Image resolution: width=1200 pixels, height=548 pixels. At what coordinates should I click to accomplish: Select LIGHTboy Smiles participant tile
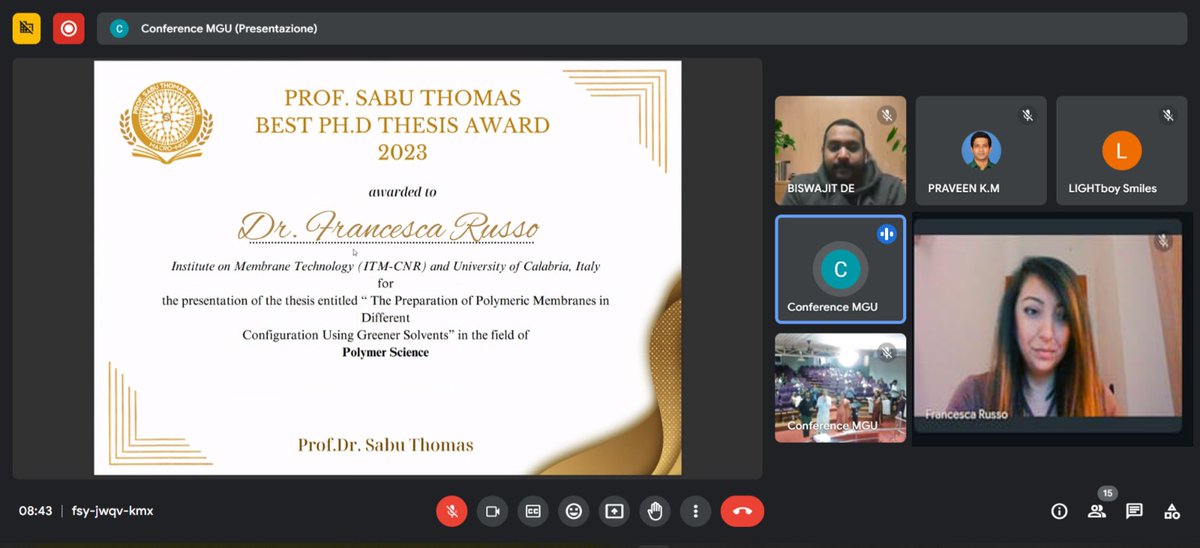1121,150
